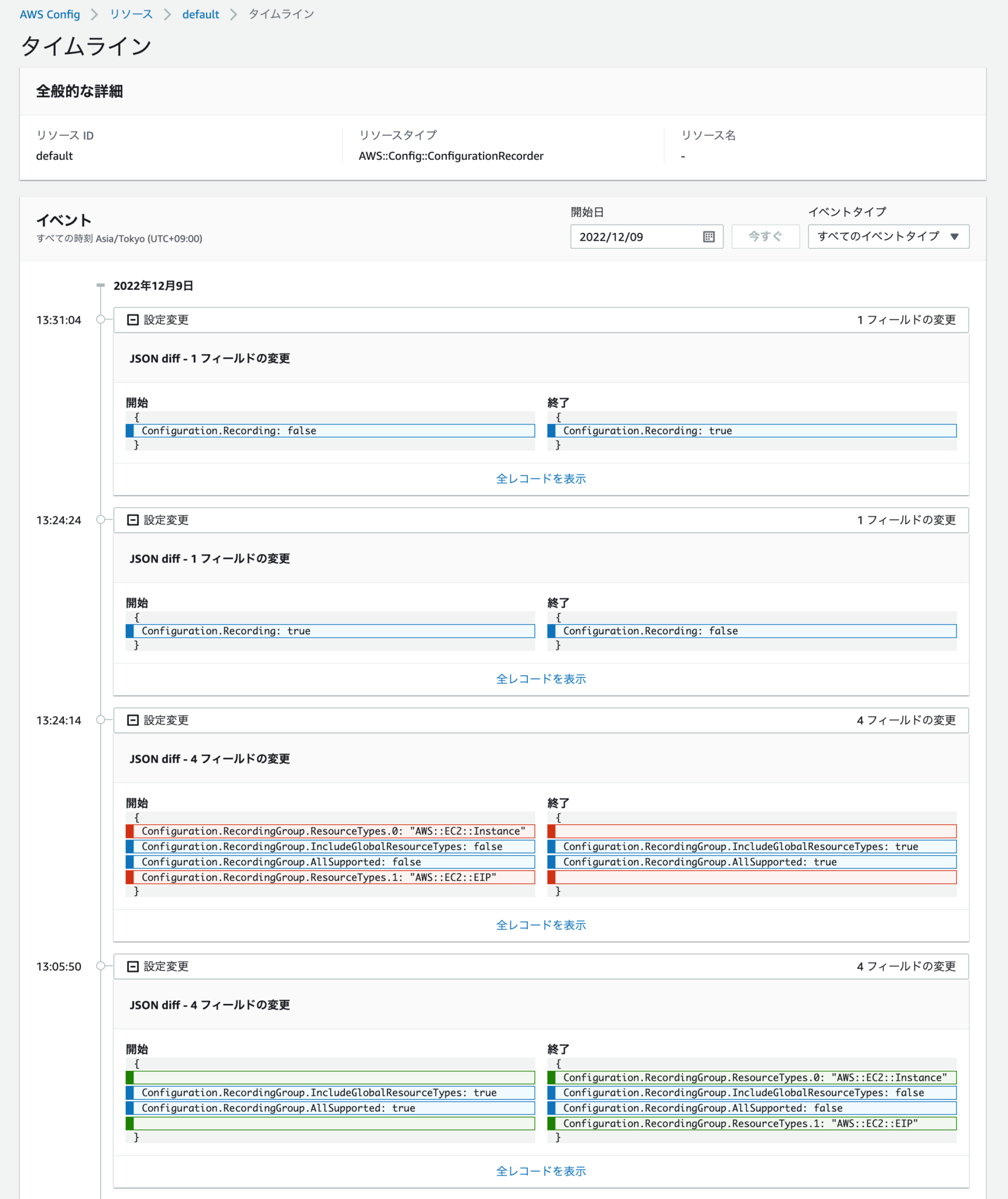
Task: Open リソース breadcrumb entry
Action: tap(130, 14)
